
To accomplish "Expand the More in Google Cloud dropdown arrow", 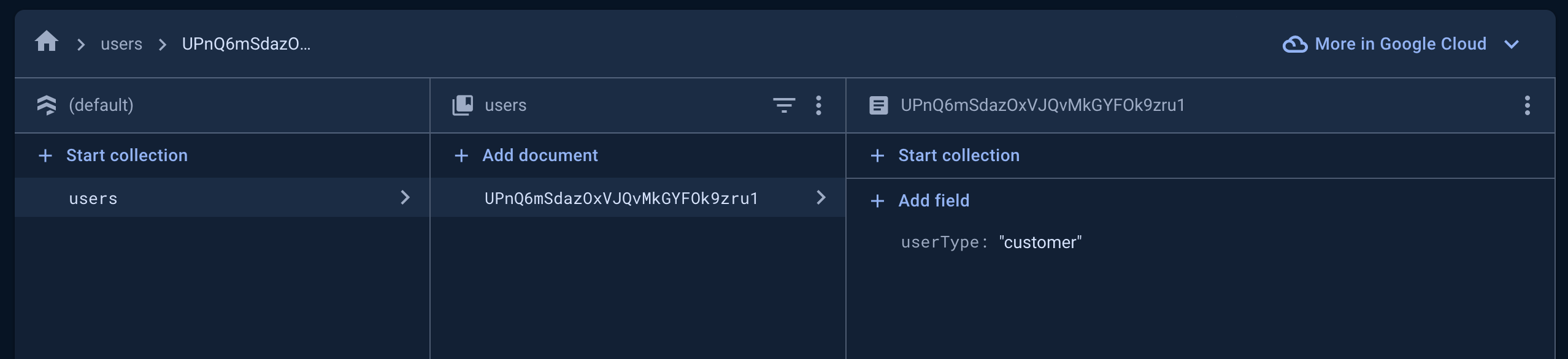I will pos(1512,44).
